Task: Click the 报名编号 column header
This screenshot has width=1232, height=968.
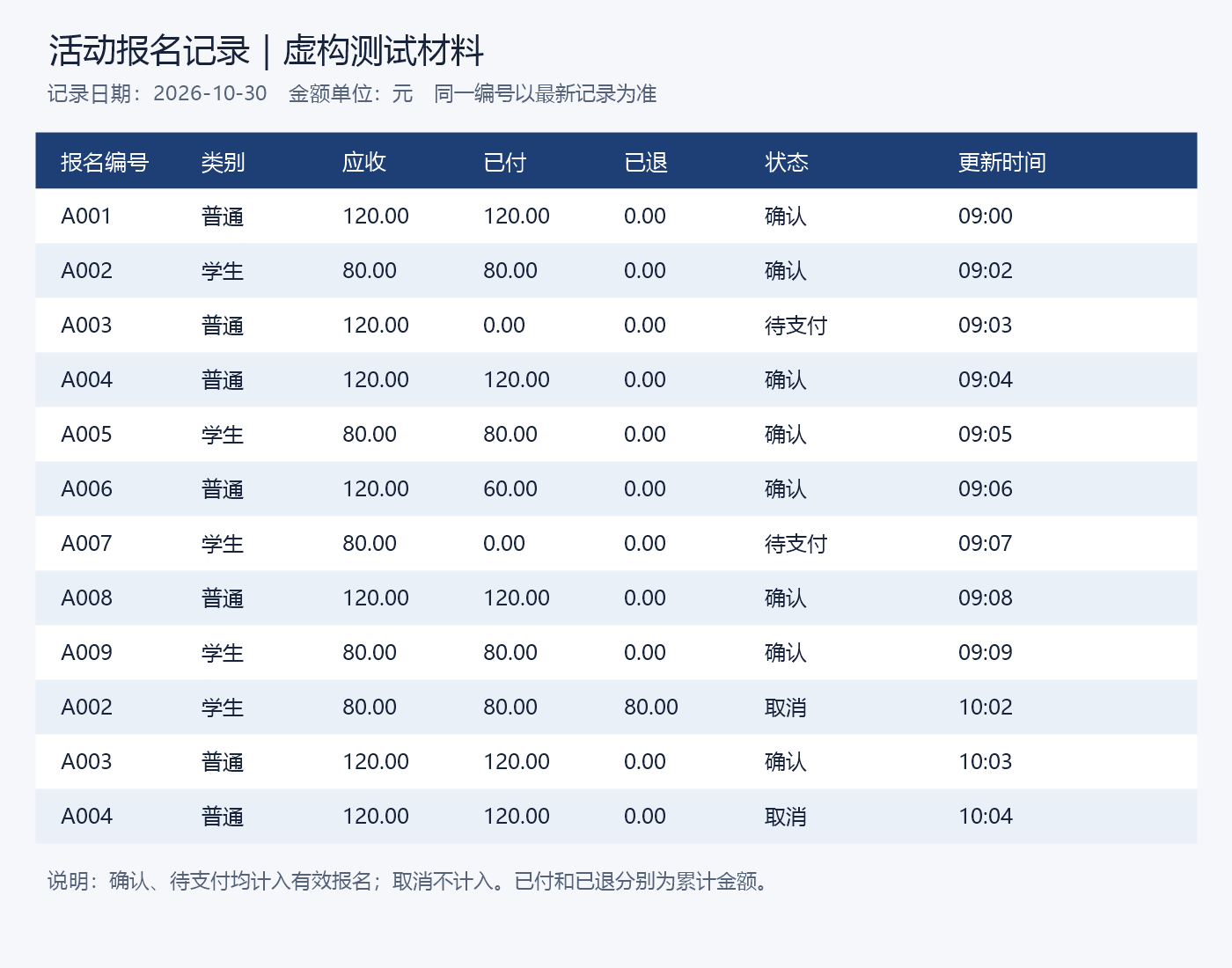Action: pyautogui.click(x=105, y=162)
